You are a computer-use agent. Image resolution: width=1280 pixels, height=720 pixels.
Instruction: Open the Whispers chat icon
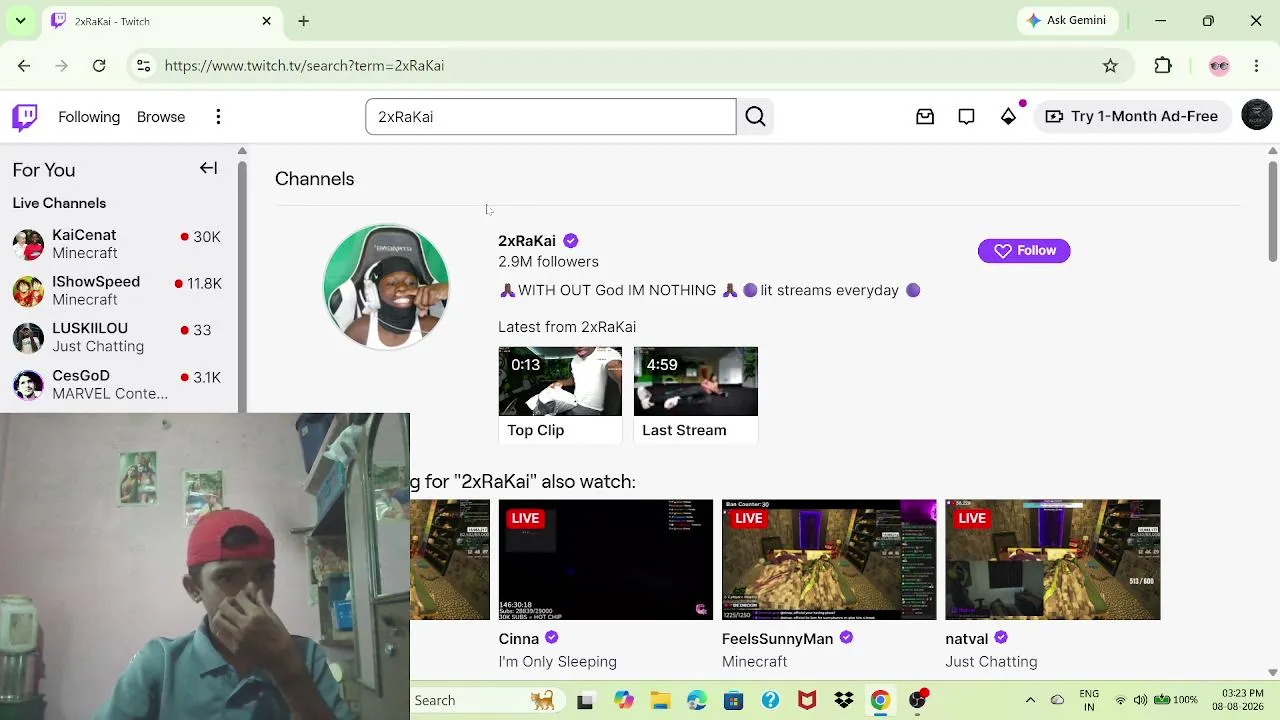[966, 117]
